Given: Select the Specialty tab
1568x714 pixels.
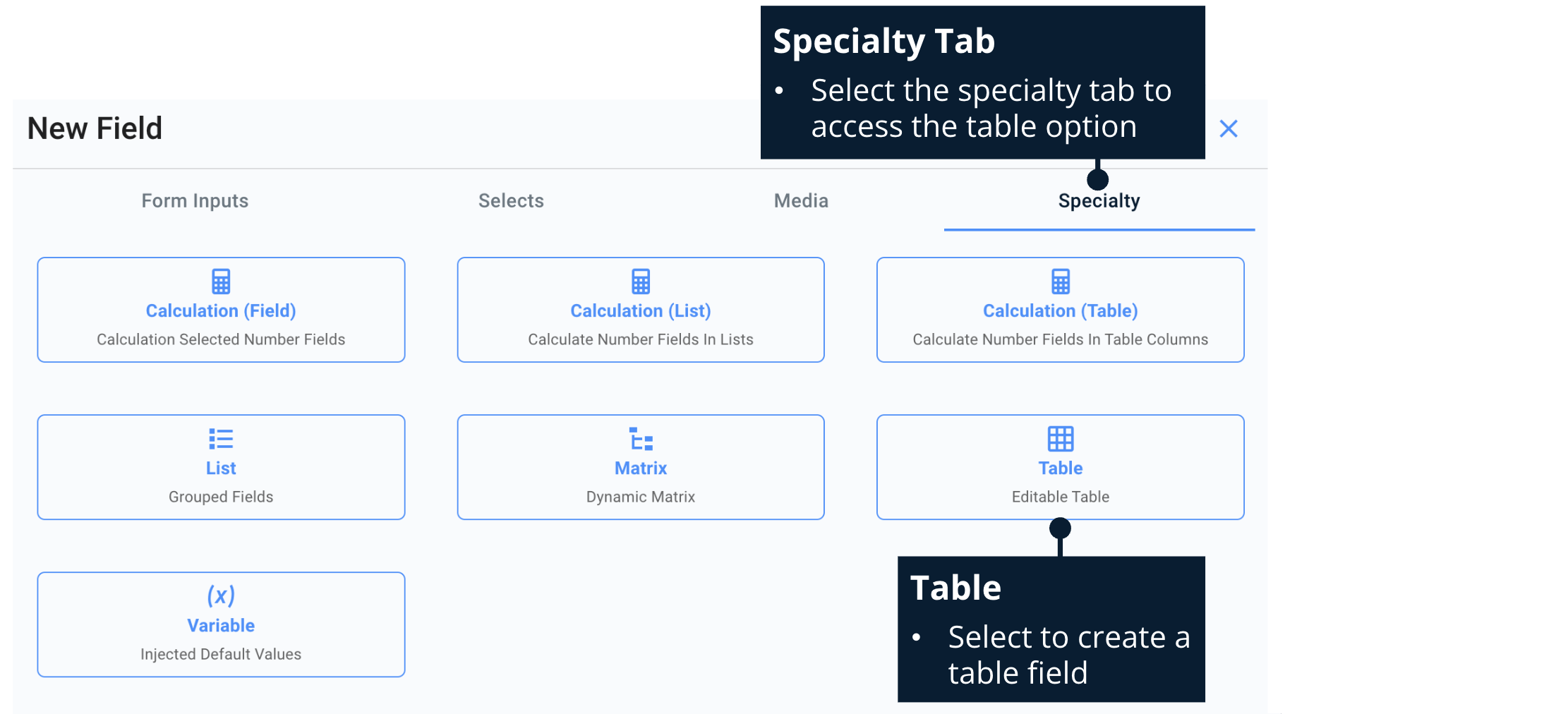Looking at the screenshot, I should point(1099,202).
